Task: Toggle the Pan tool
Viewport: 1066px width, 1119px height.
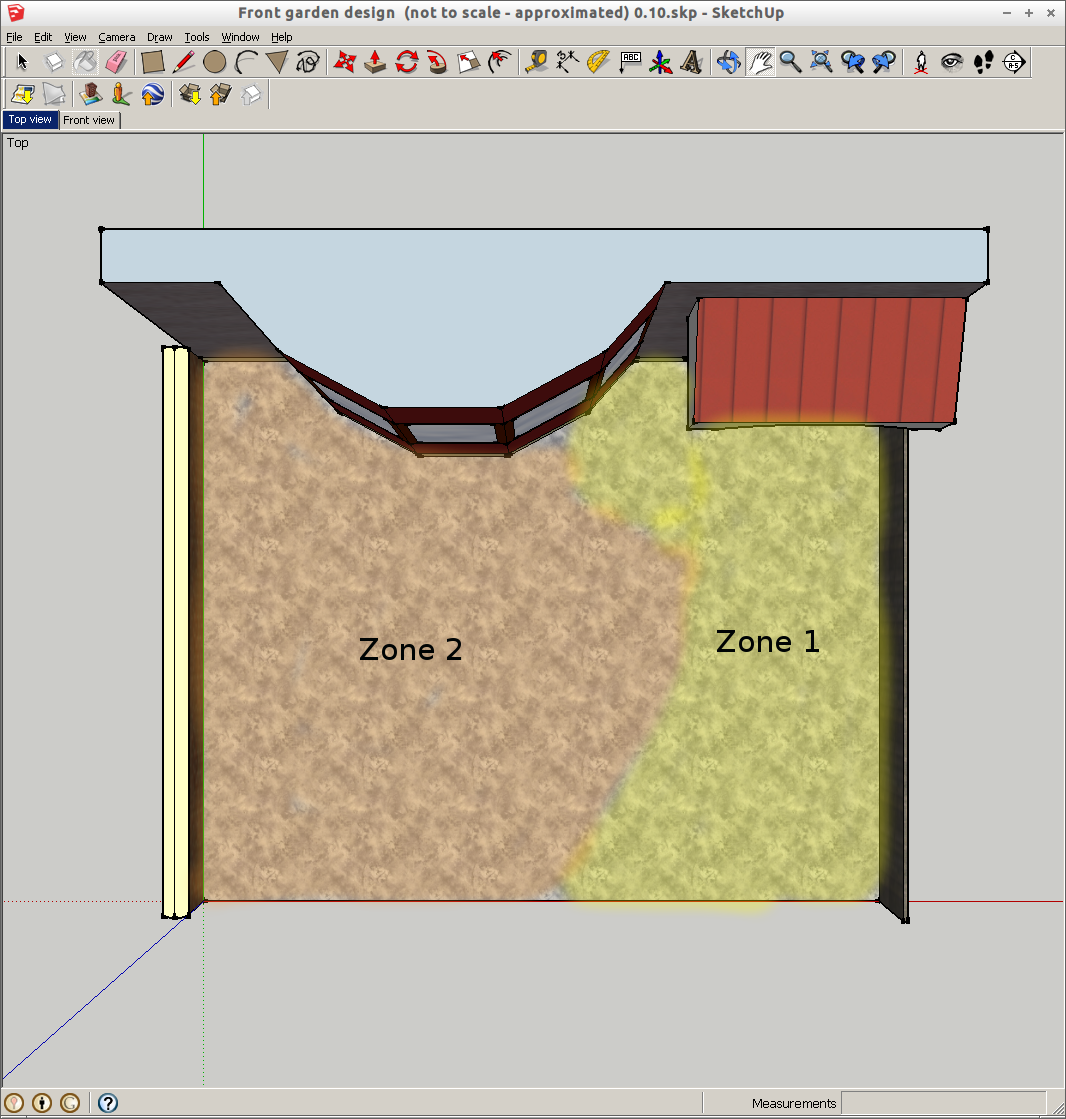Action: pyautogui.click(x=760, y=62)
